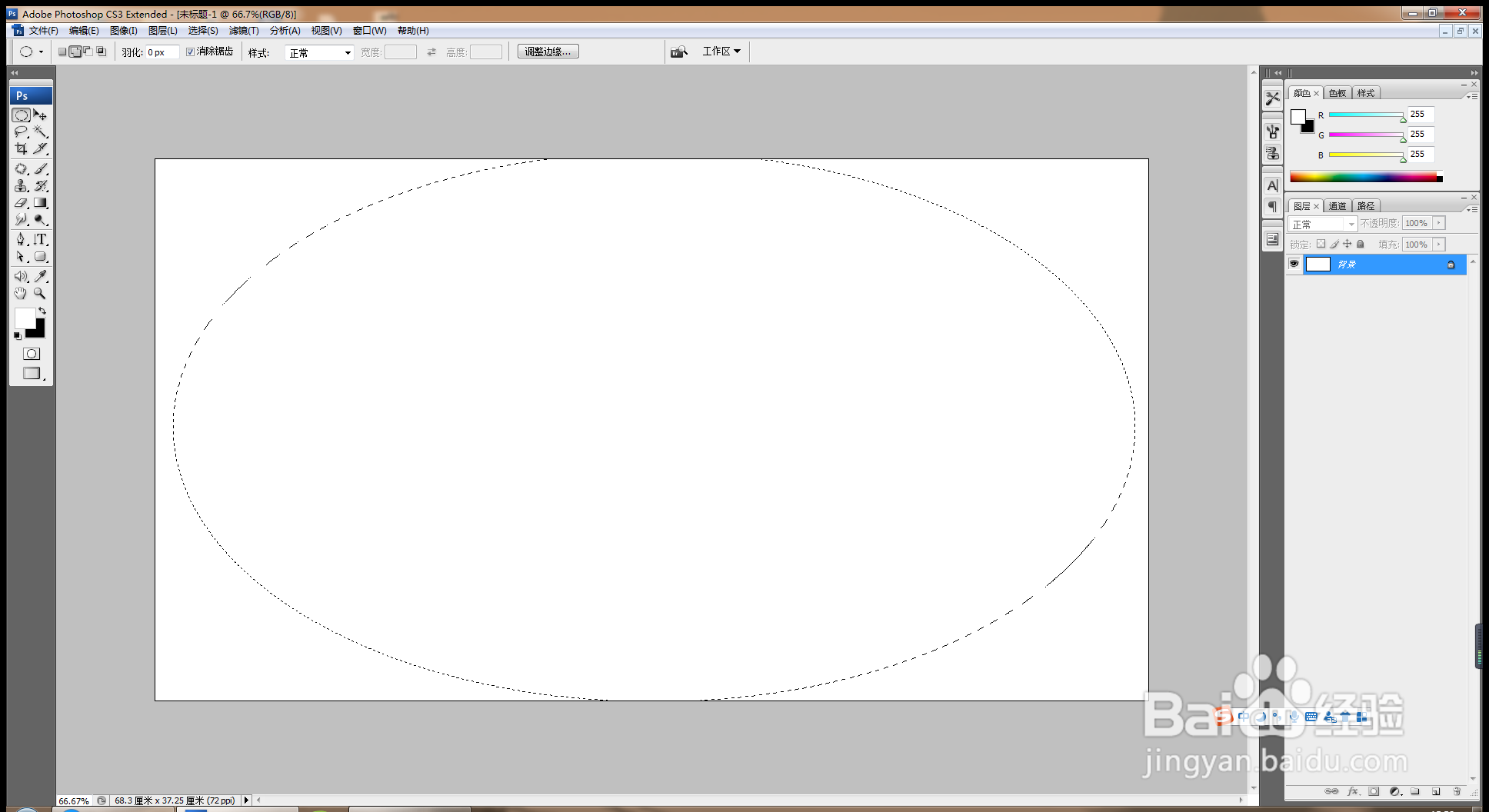
Task: Select the Move tool
Action: [41, 115]
